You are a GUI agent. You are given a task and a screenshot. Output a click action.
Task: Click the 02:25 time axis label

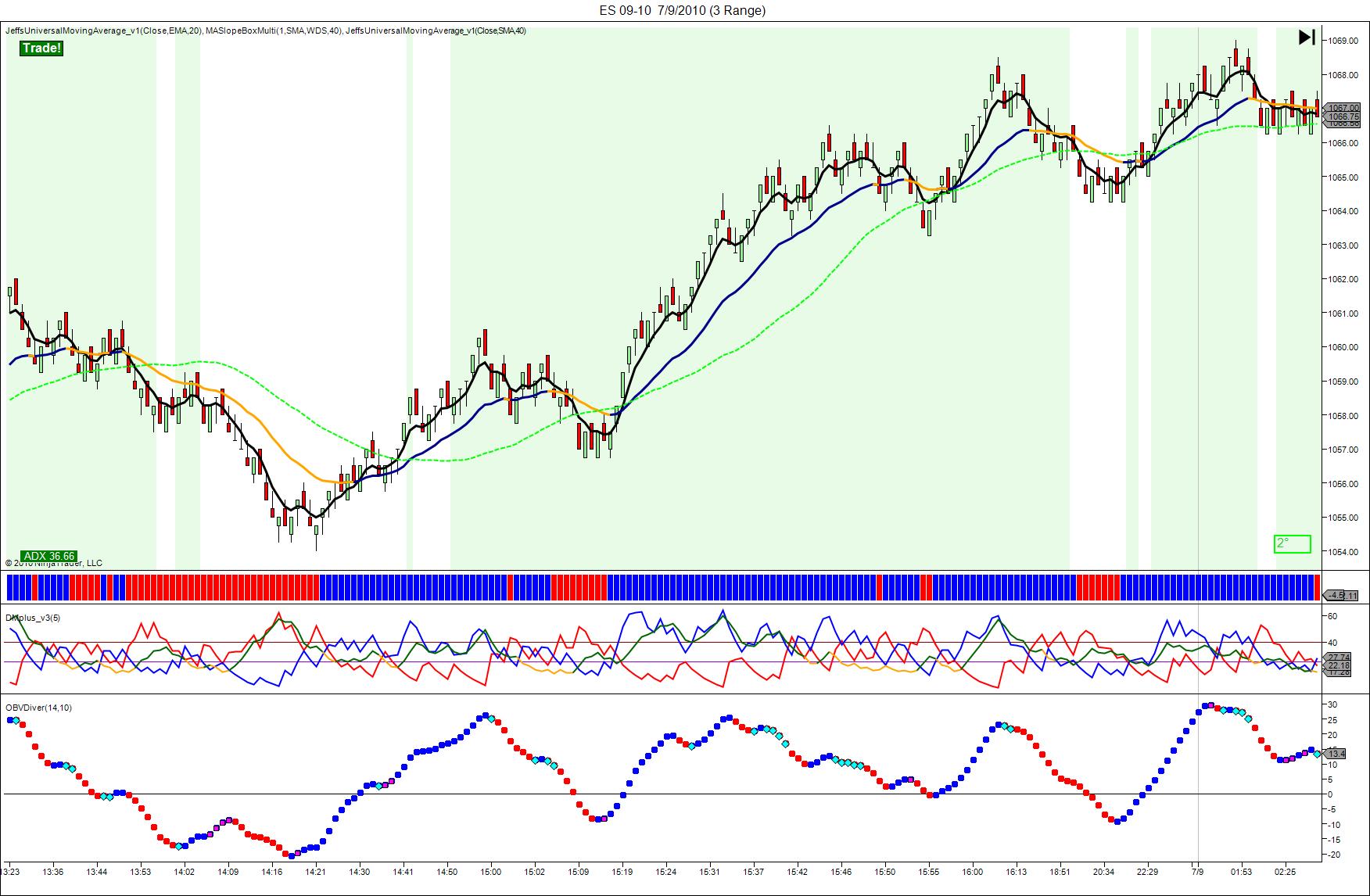click(x=1285, y=871)
